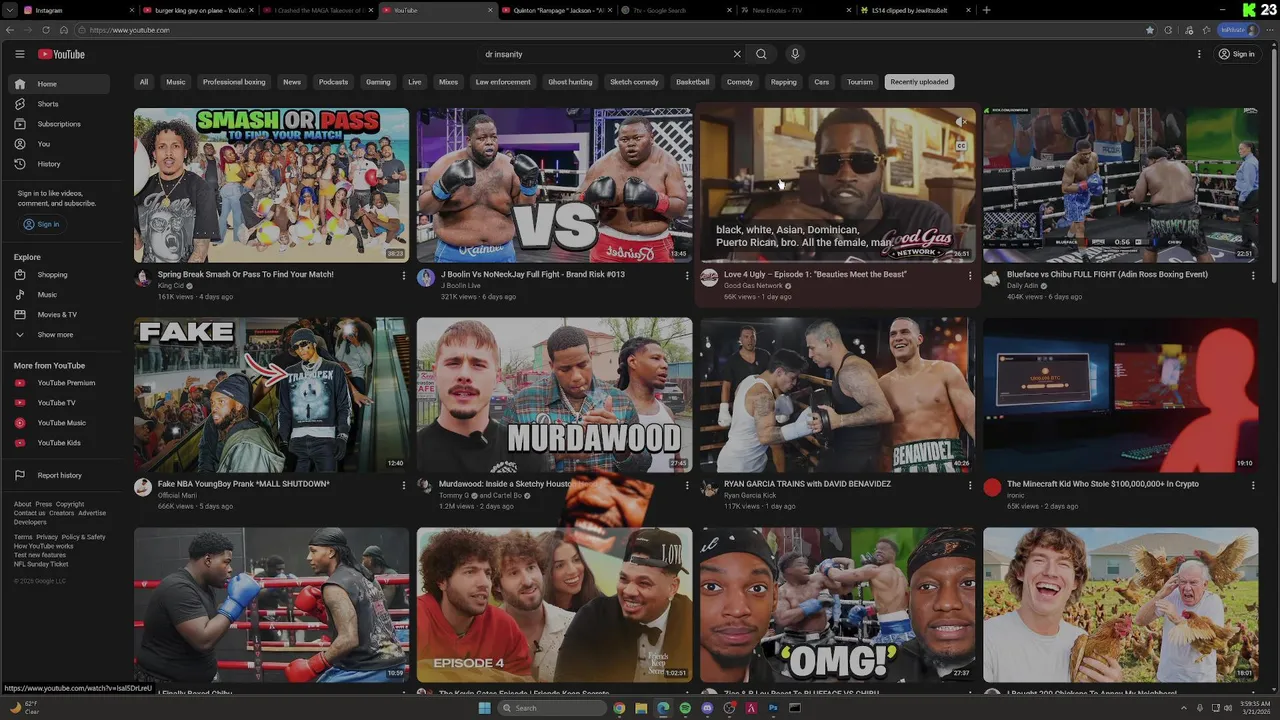Open the Friends Keep Secrets Episode 4 thumbnail
1280x720 pixels.
pyautogui.click(x=554, y=605)
